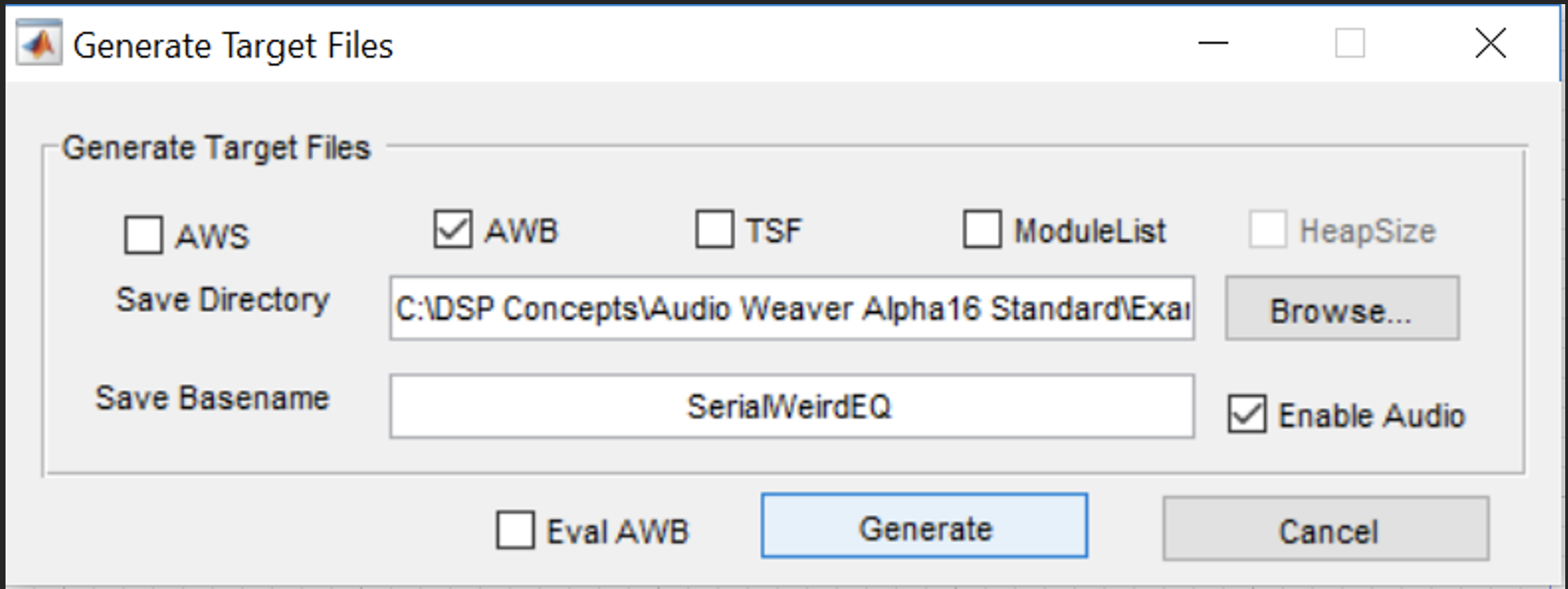
Task: Click the MATLAB icon in the title bar
Action: pos(39,45)
